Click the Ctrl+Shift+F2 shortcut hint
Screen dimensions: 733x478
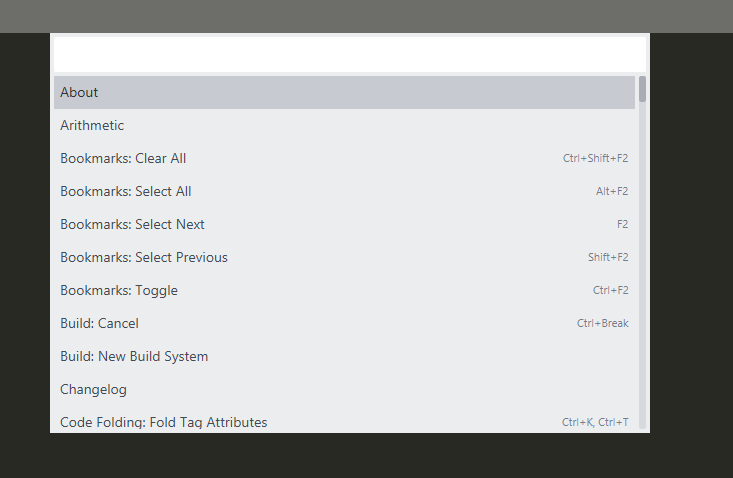[x=595, y=158]
